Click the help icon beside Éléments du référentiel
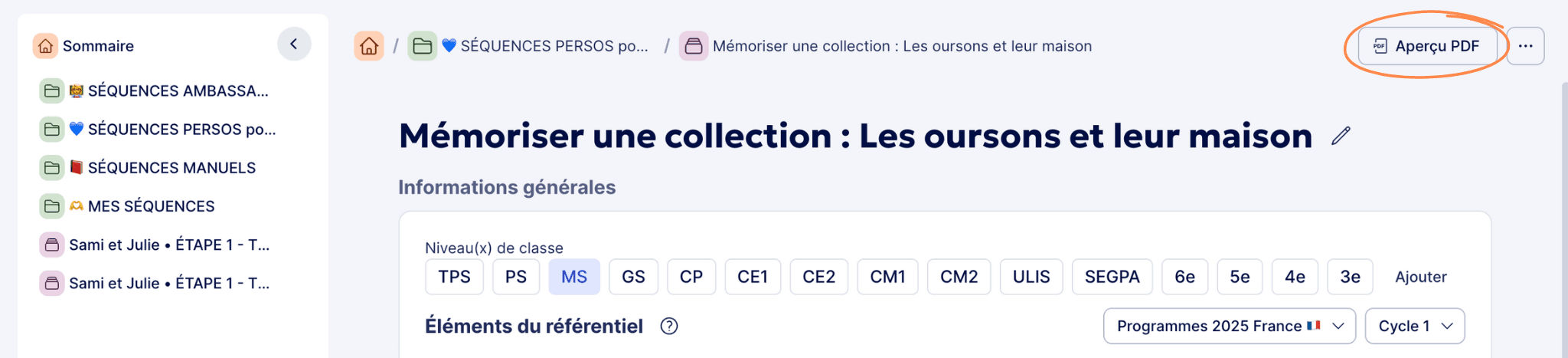 point(669,327)
